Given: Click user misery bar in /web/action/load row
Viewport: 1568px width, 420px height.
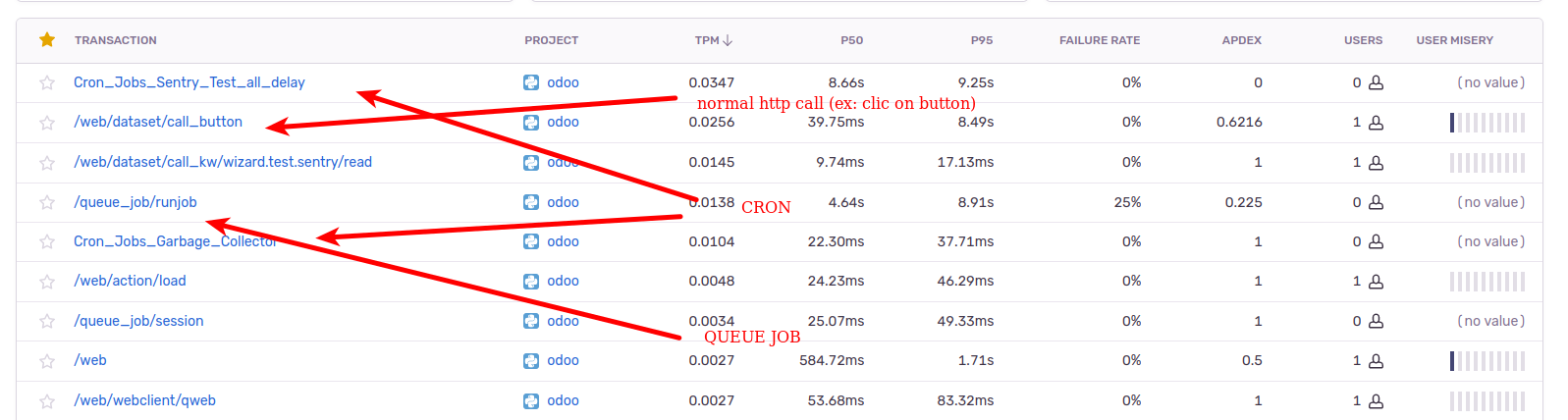Looking at the screenshot, I should pyautogui.click(x=1487, y=282).
